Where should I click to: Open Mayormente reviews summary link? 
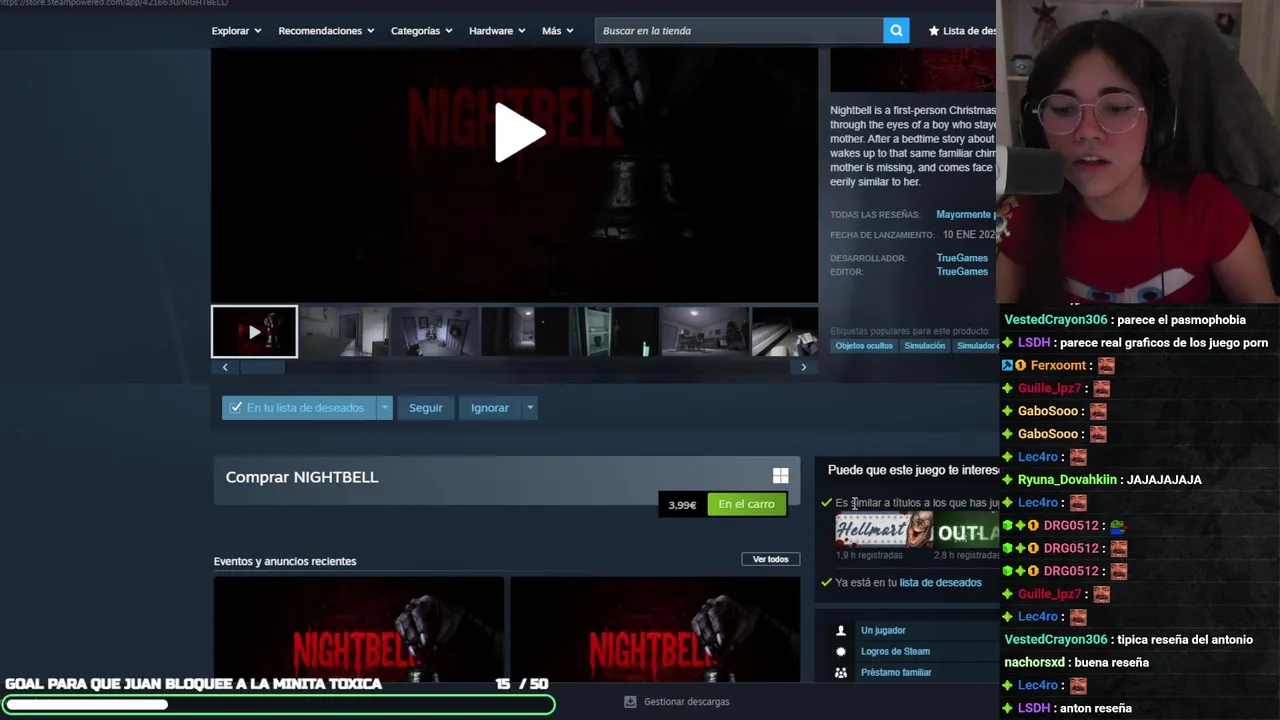965,214
